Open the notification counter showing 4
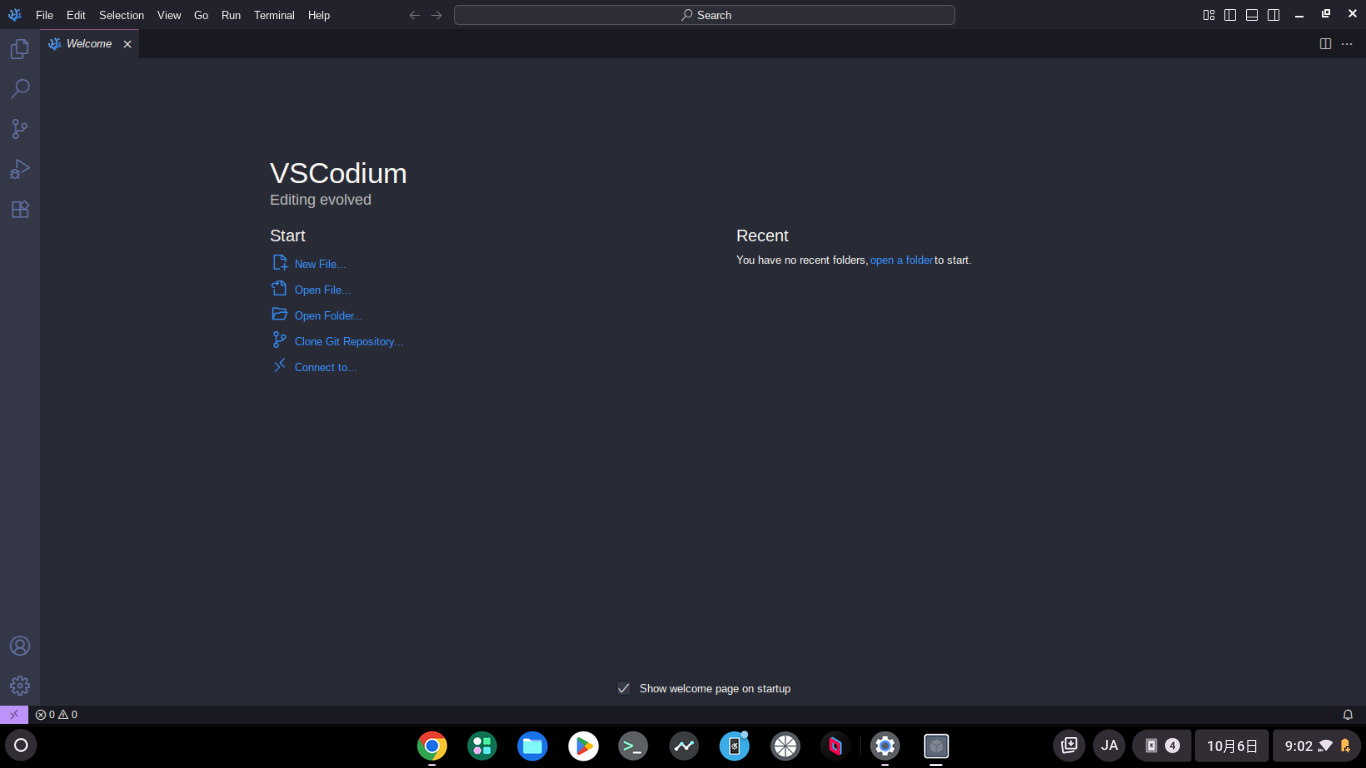The width and height of the screenshot is (1366, 768). tap(1161, 746)
